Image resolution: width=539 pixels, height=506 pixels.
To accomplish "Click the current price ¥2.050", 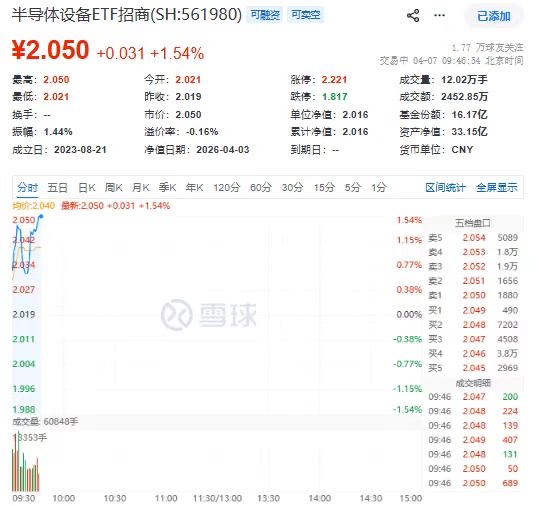I will pos(51,50).
